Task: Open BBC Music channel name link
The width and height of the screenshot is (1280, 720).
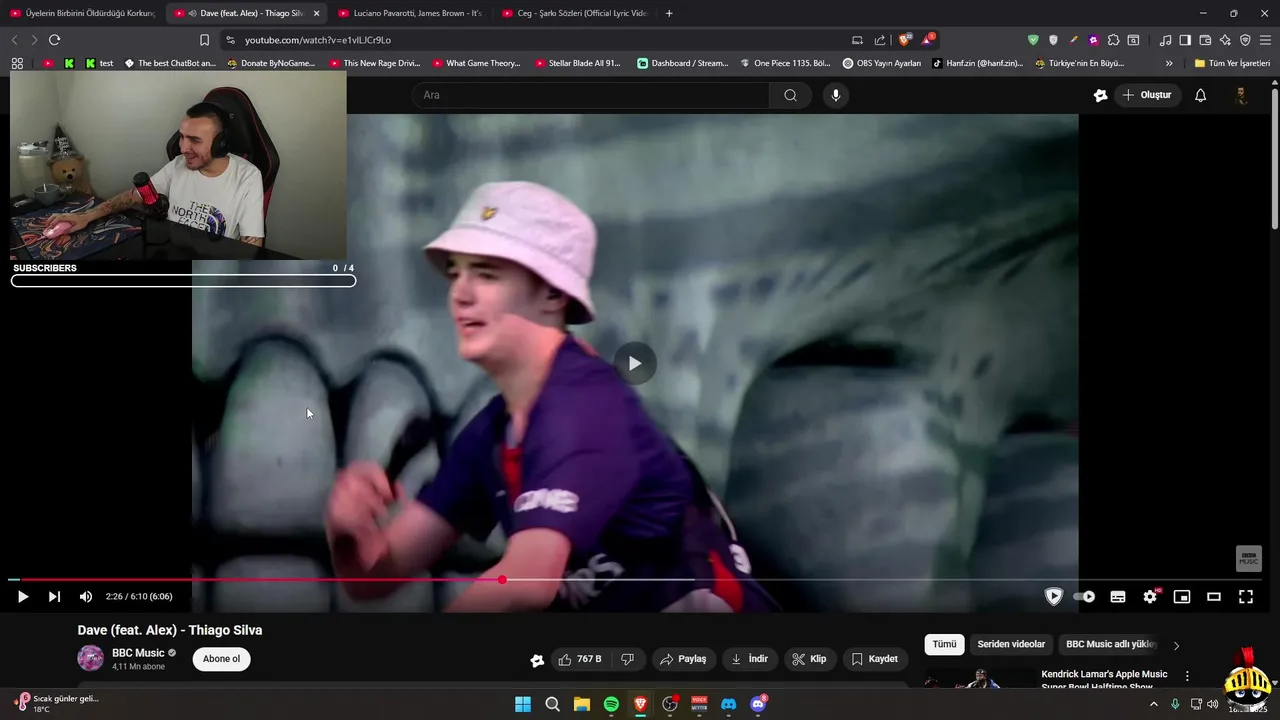Action: click(138, 653)
